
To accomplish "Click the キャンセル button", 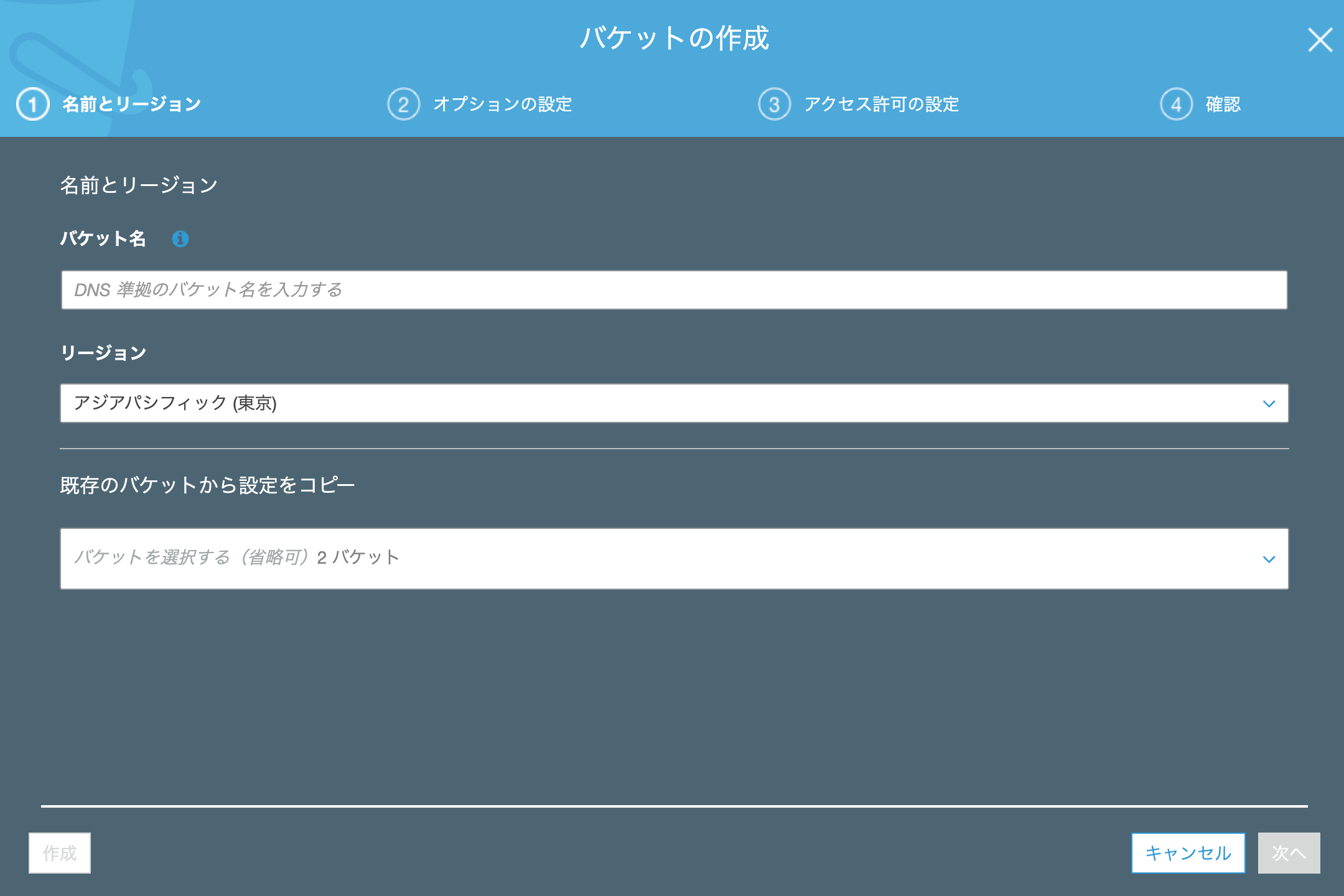I will pos(1188,853).
